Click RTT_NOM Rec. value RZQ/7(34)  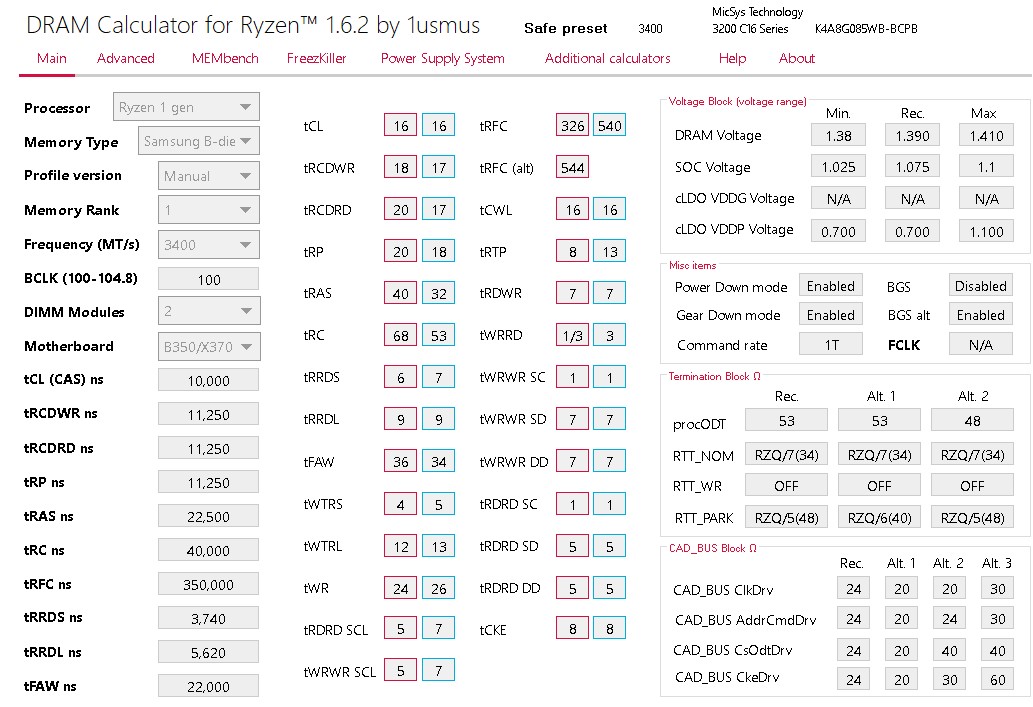787,455
